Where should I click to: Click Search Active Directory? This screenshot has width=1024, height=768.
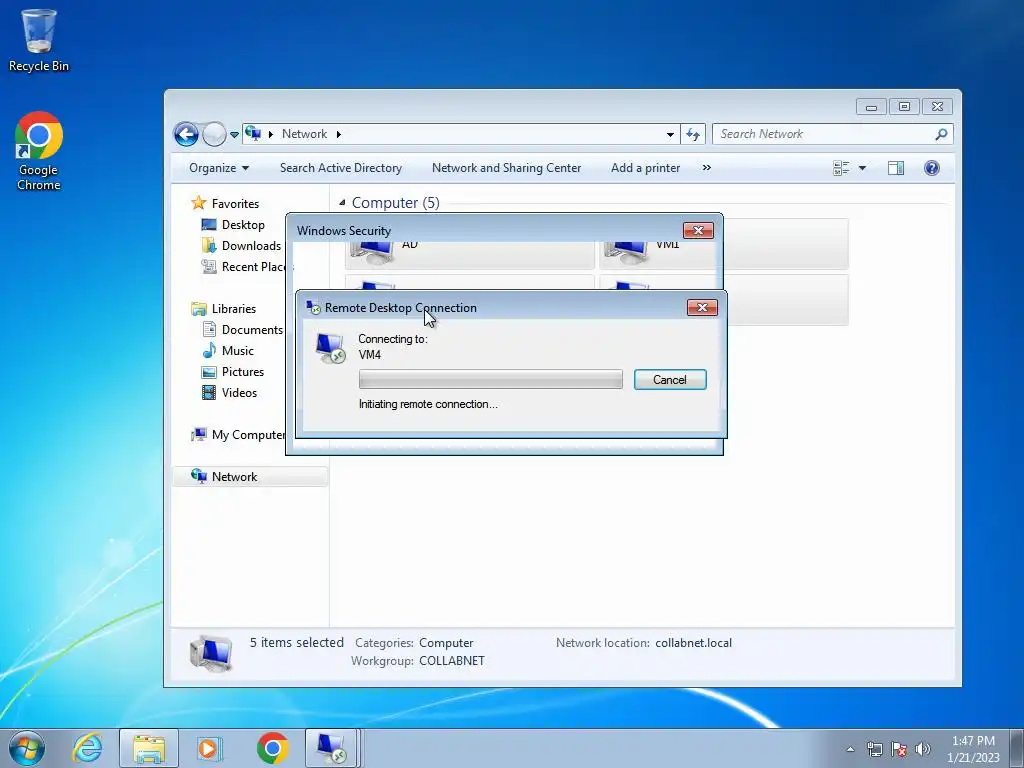coord(341,168)
